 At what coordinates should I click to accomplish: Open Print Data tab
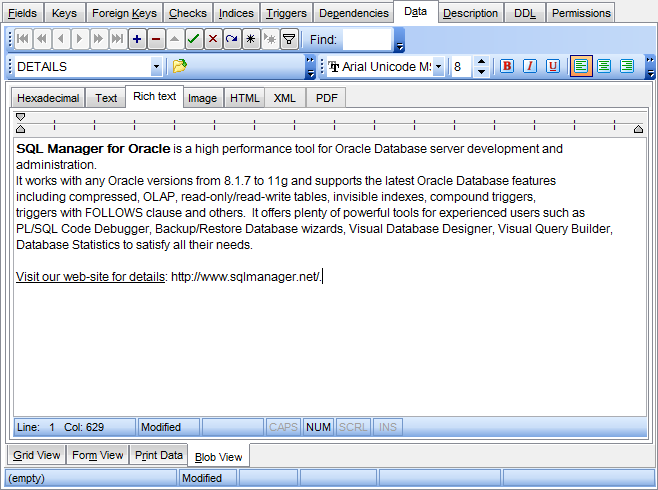[x=159, y=455]
